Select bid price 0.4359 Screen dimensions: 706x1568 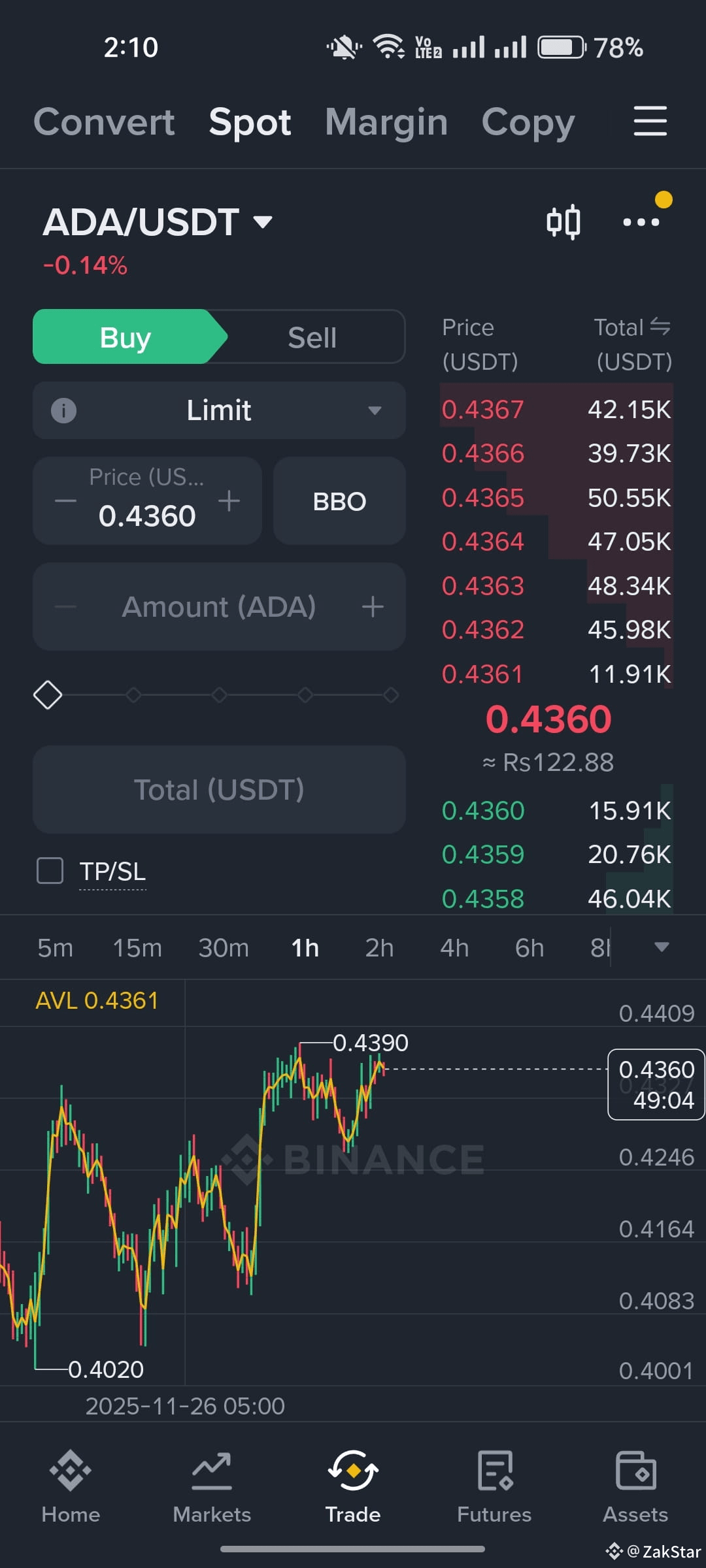tap(482, 855)
